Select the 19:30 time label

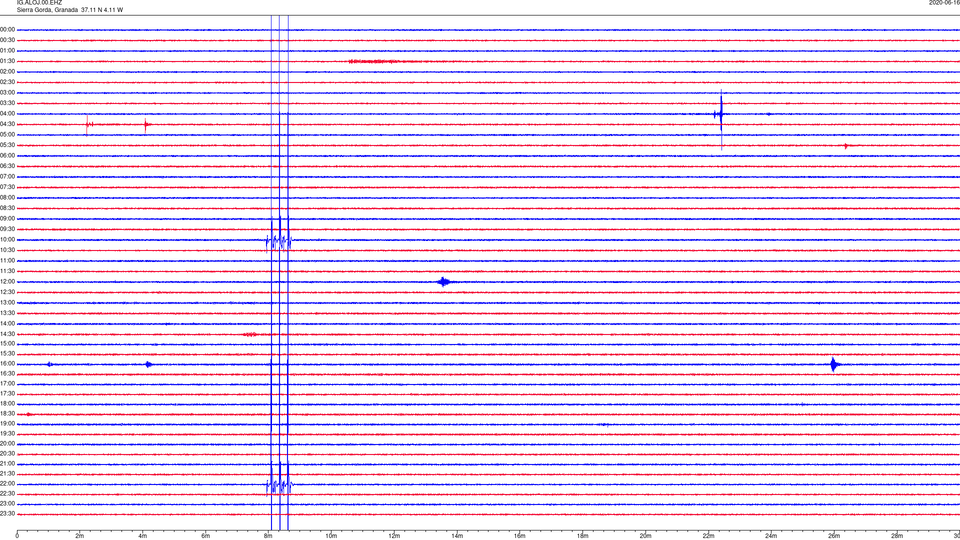[8, 433]
